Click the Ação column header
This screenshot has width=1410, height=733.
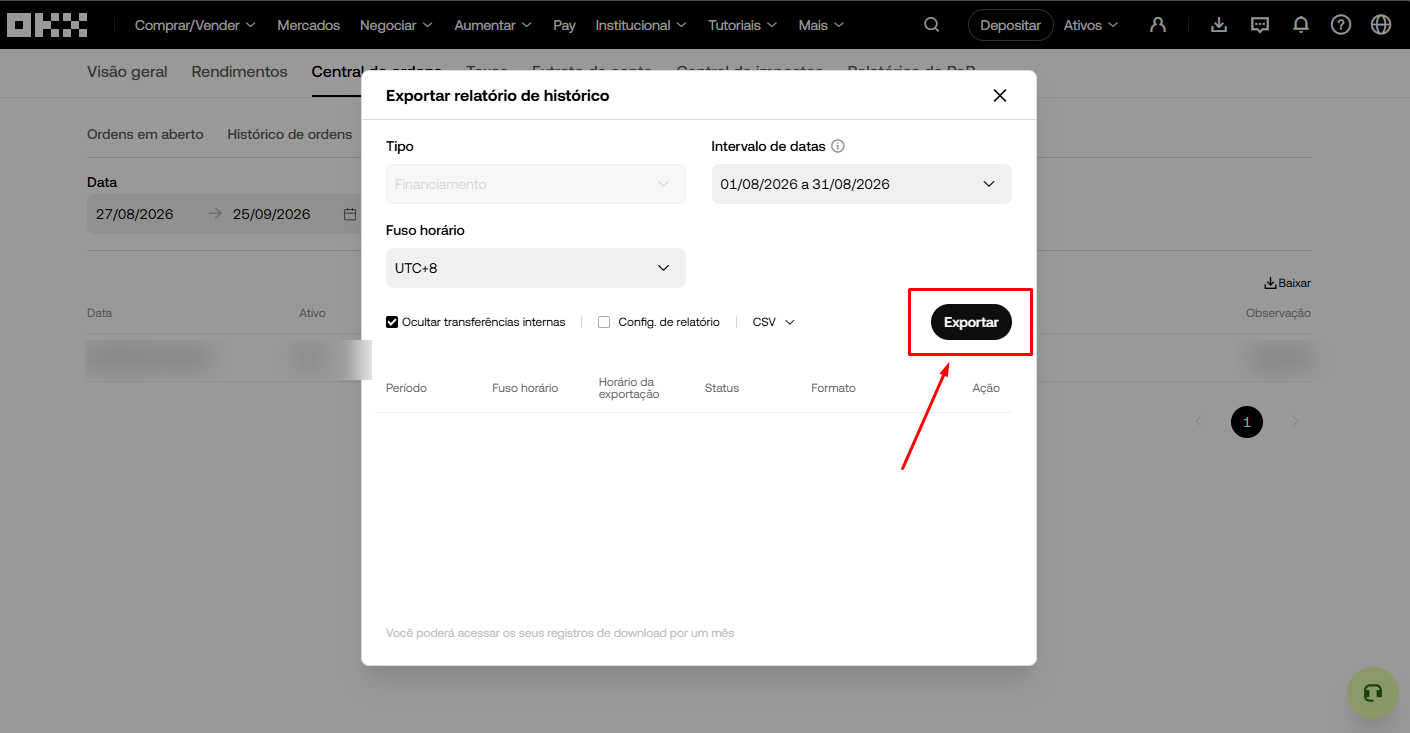point(986,388)
